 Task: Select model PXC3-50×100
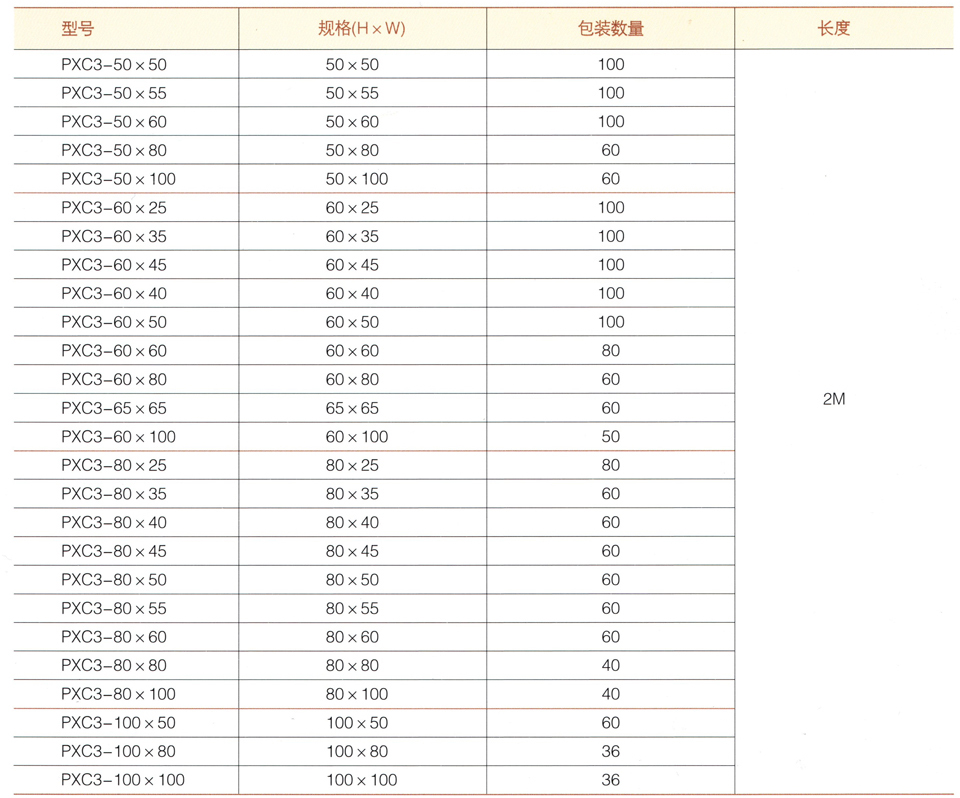tap(118, 179)
